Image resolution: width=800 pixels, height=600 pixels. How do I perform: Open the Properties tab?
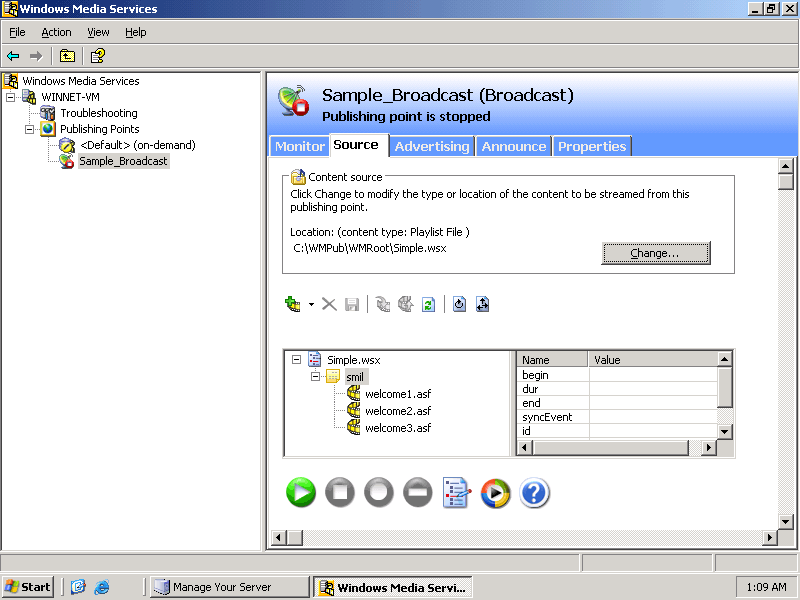592,146
